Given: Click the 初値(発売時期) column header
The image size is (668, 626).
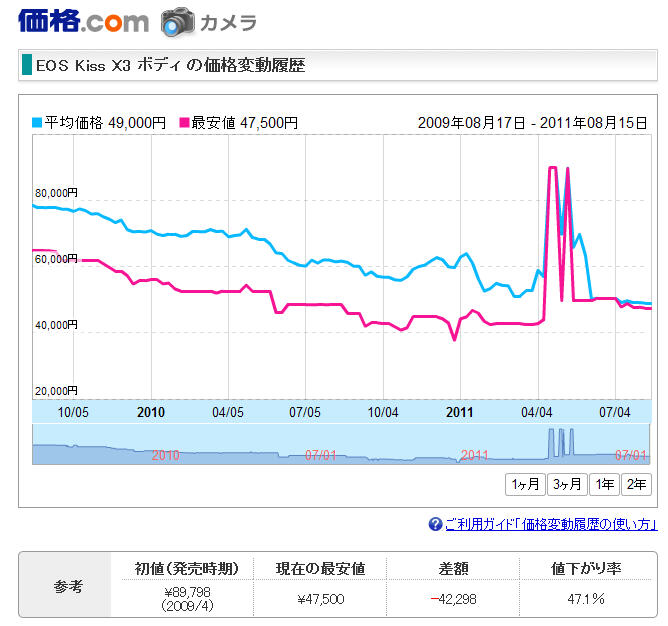Looking at the screenshot, I should pos(187,568).
